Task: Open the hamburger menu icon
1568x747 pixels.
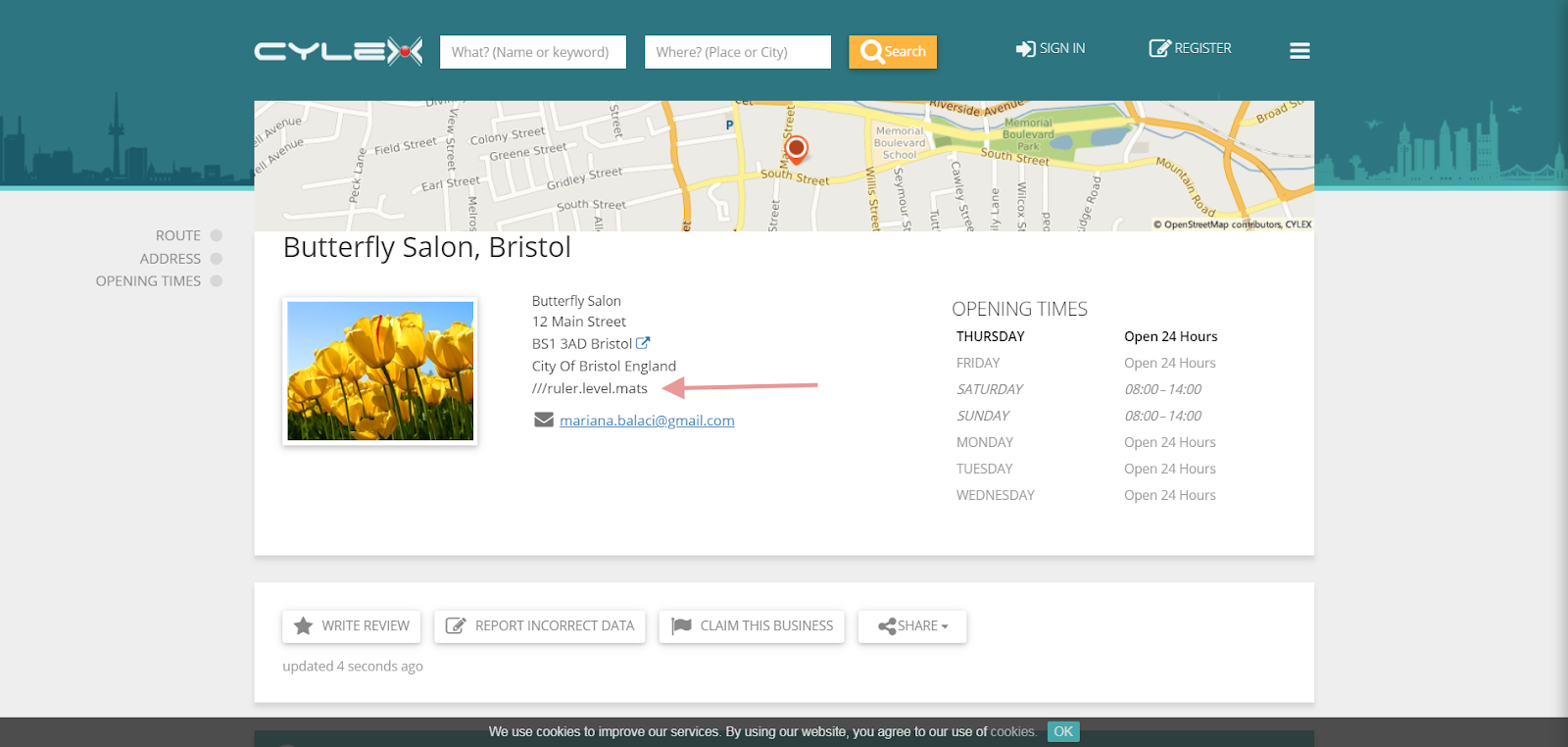Action: [x=1299, y=51]
